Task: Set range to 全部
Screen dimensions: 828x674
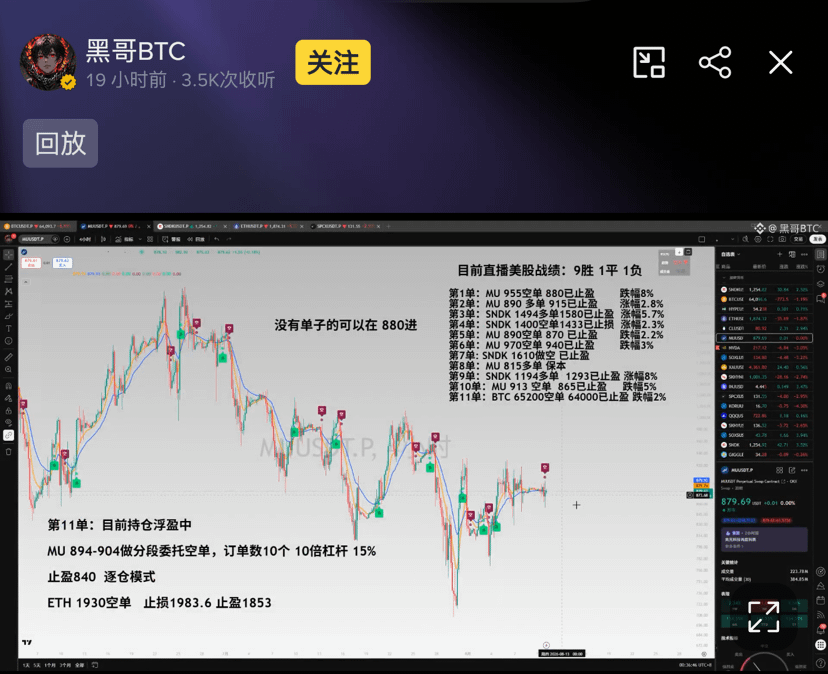Action: coord(79,666)
